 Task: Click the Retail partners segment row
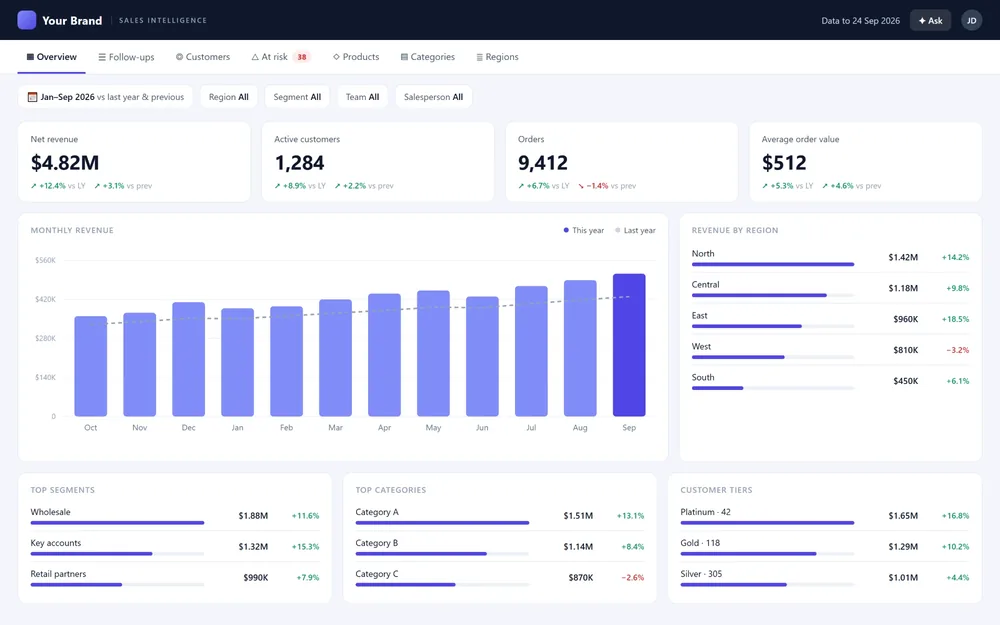175,577
